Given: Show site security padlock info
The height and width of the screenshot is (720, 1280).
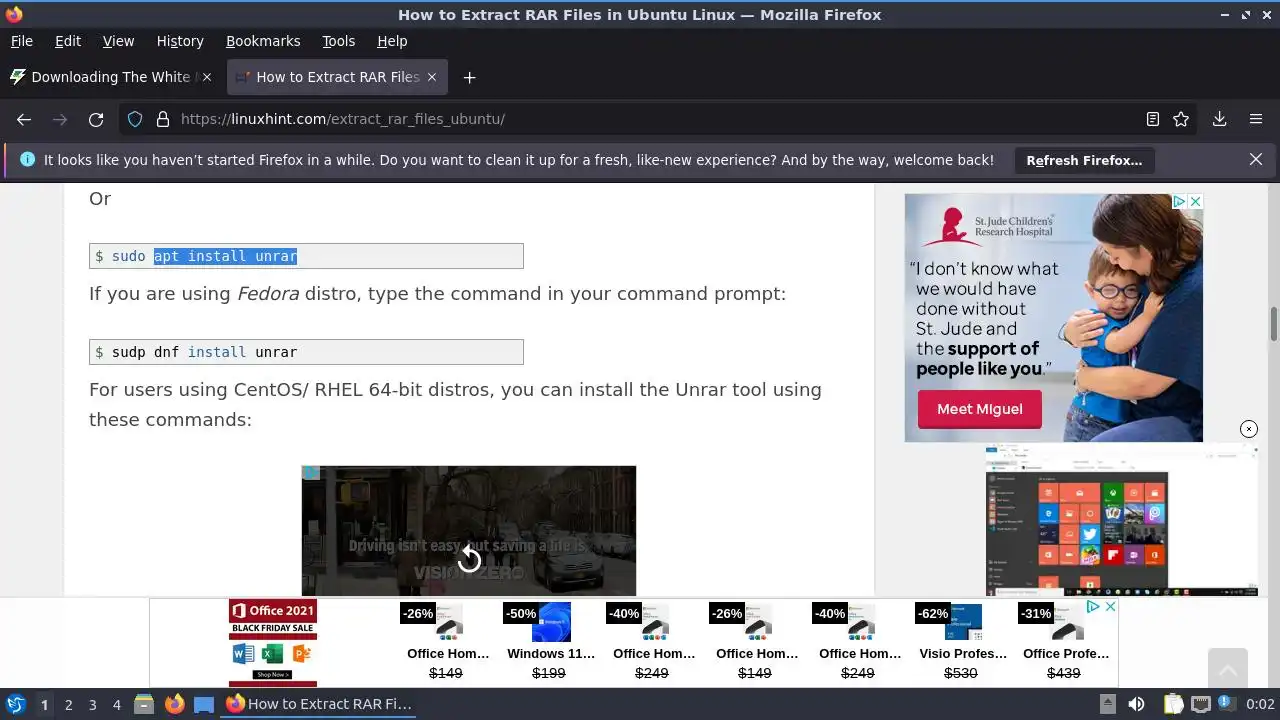Looking at the screenshot, I should pyautogui.click(x=162, y=119).
